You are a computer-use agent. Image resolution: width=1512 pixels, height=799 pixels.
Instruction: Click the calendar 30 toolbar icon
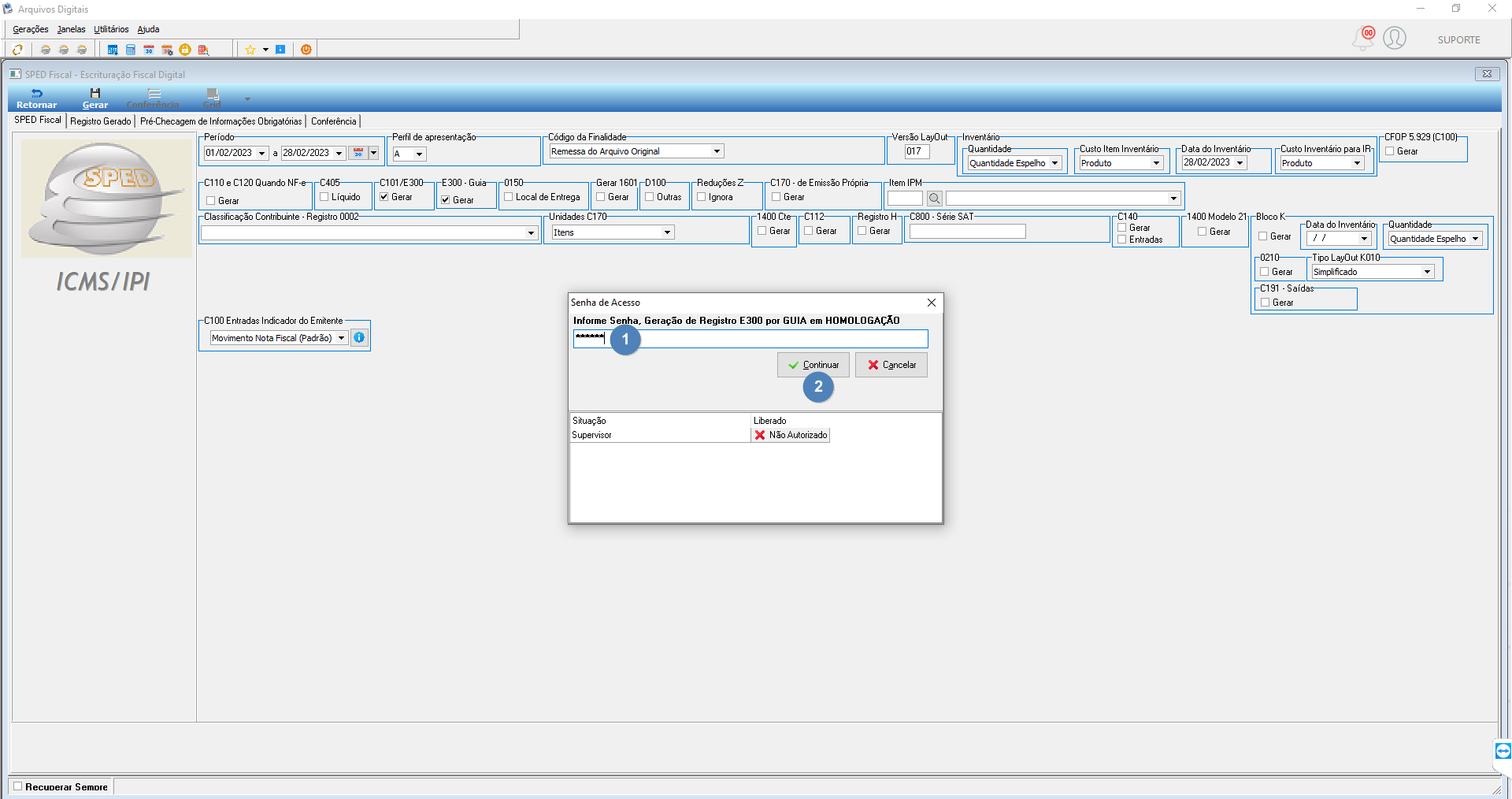[149, 50]
